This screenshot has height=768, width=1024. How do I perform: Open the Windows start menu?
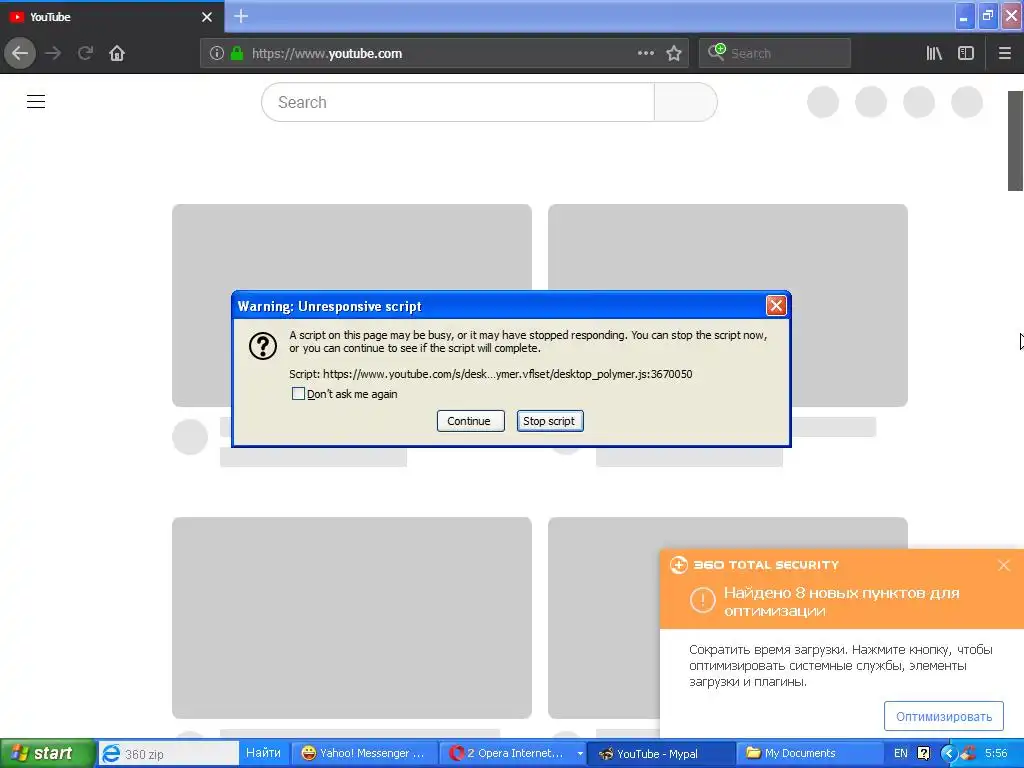pos(47,754)
